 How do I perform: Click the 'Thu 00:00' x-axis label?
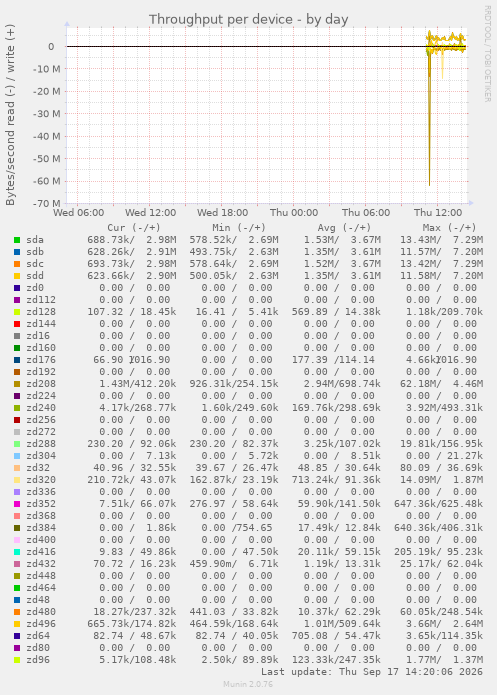294,213
